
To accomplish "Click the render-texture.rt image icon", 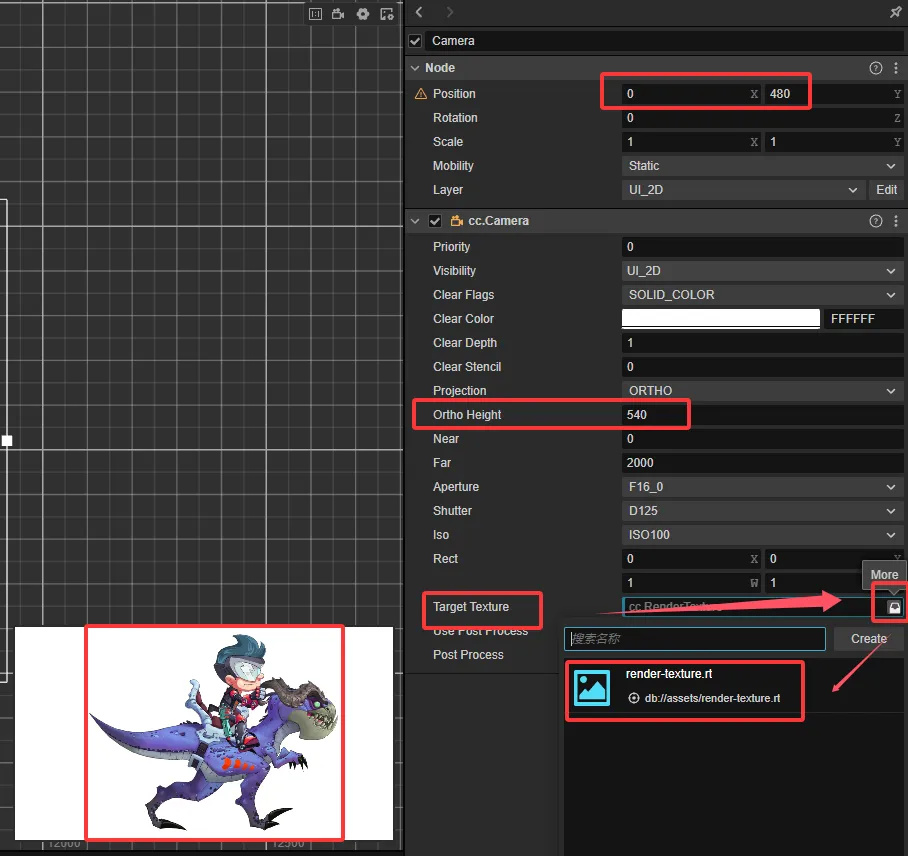I will (x=591, y=688).
